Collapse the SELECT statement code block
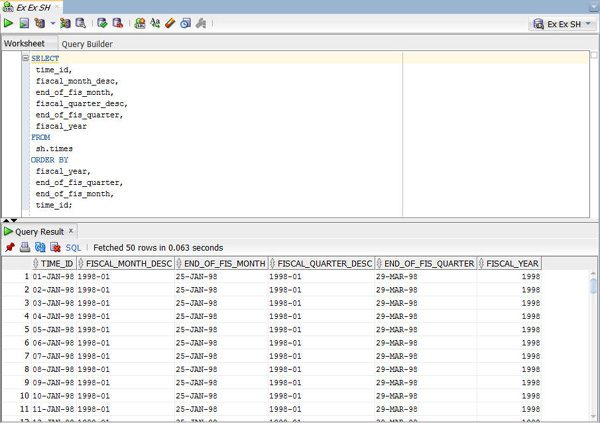The image size is (600, 423). (26, 59)
